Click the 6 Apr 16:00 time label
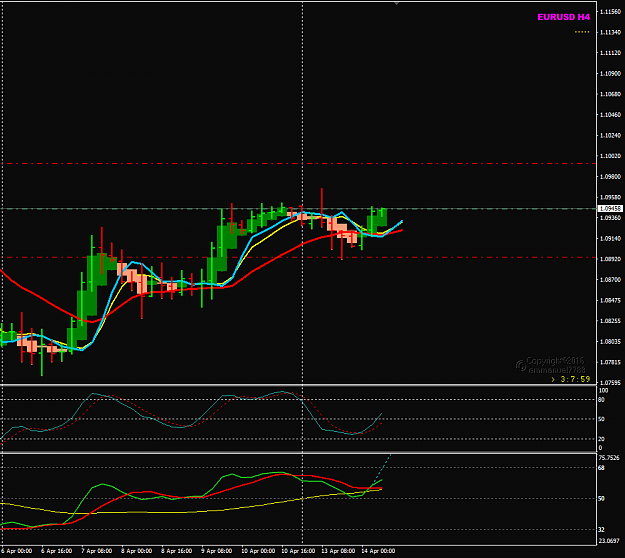Image resolution: width=625 pixels, height=558 pixels. pos(57,551)
